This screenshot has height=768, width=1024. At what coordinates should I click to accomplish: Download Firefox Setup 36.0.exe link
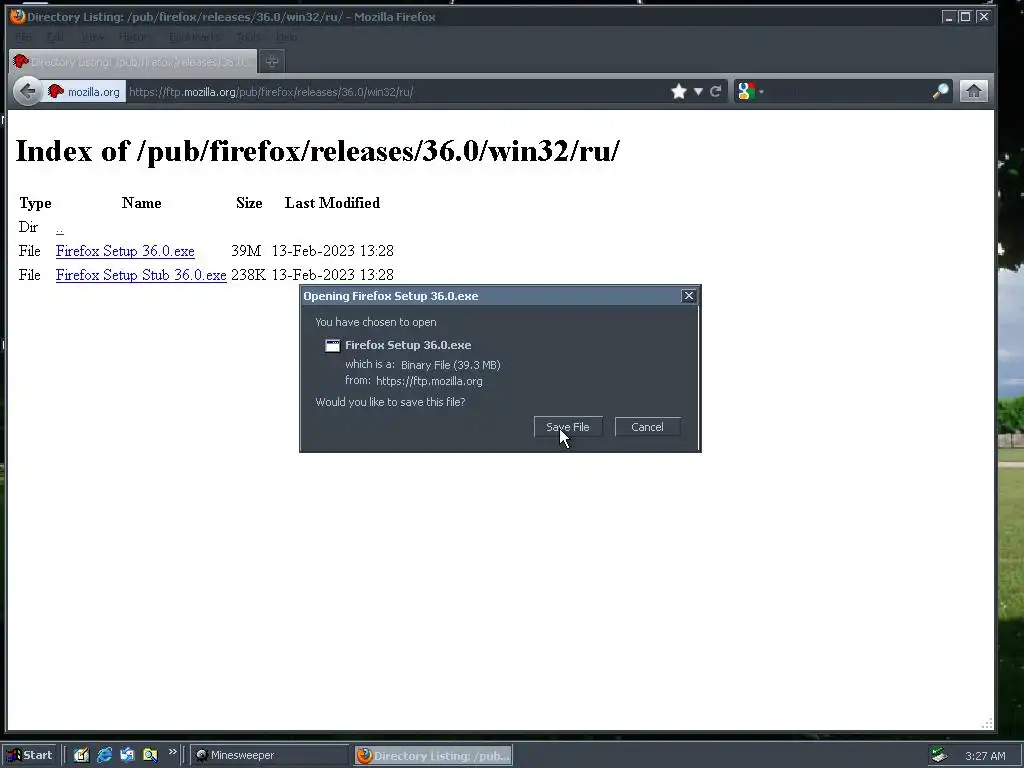pyautogui.click(x=125, y=251)
